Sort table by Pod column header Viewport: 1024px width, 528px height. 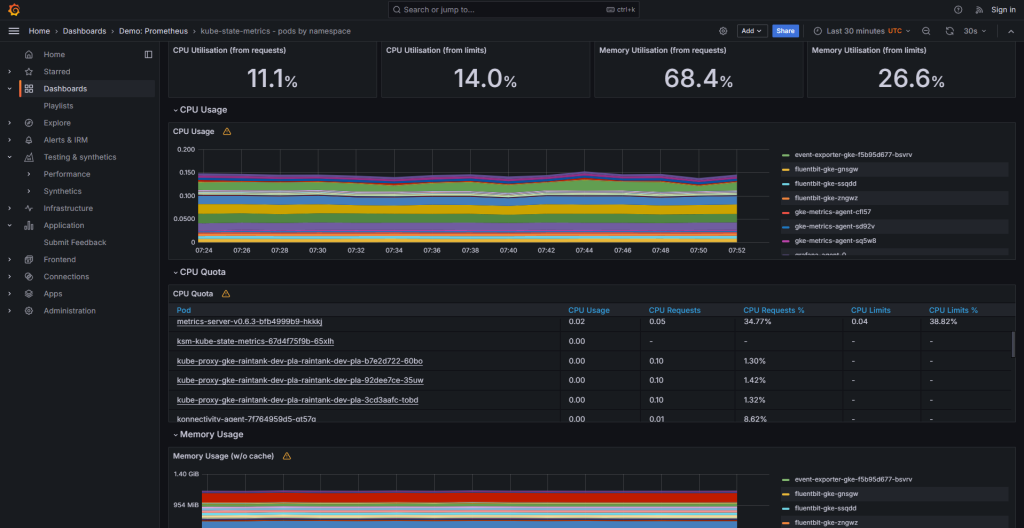click(x=184, y=310)
